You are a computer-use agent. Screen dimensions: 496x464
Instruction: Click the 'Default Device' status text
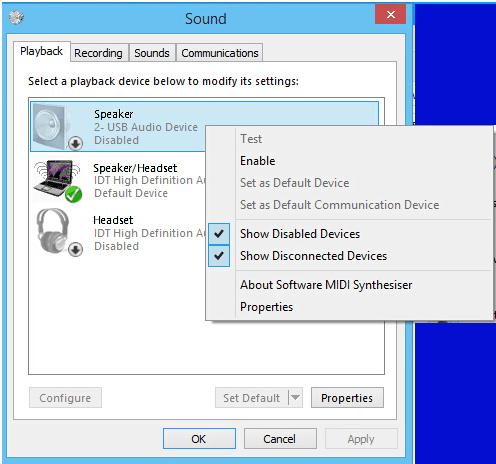tap(131, 193)
